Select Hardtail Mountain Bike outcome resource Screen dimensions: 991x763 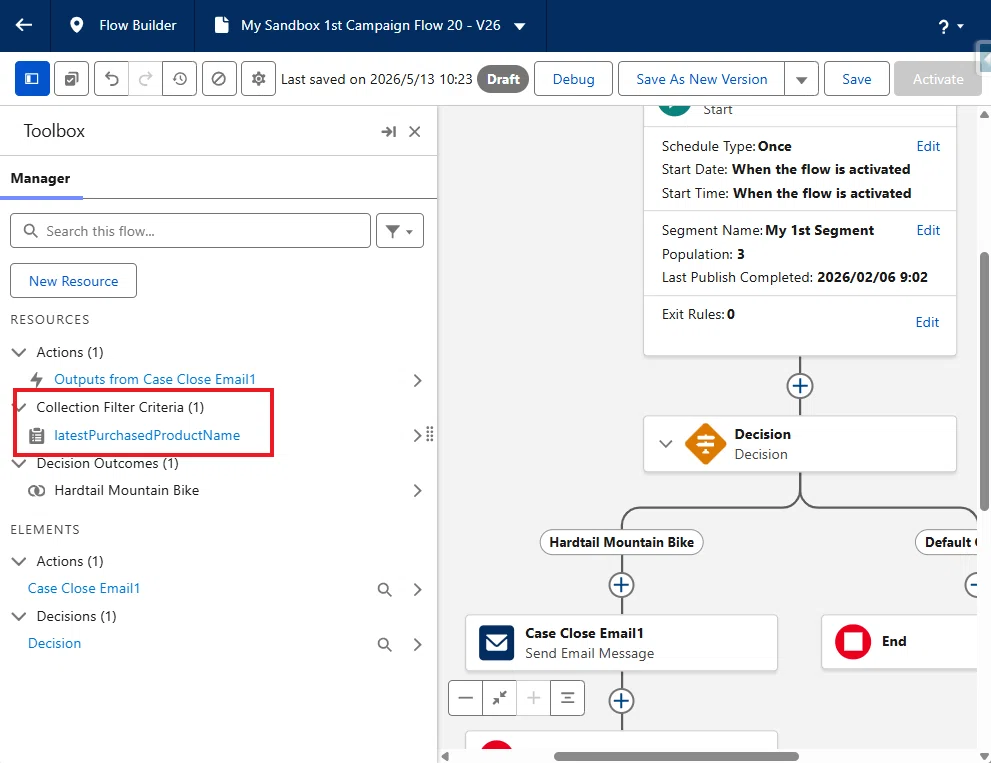coord(126,491)
